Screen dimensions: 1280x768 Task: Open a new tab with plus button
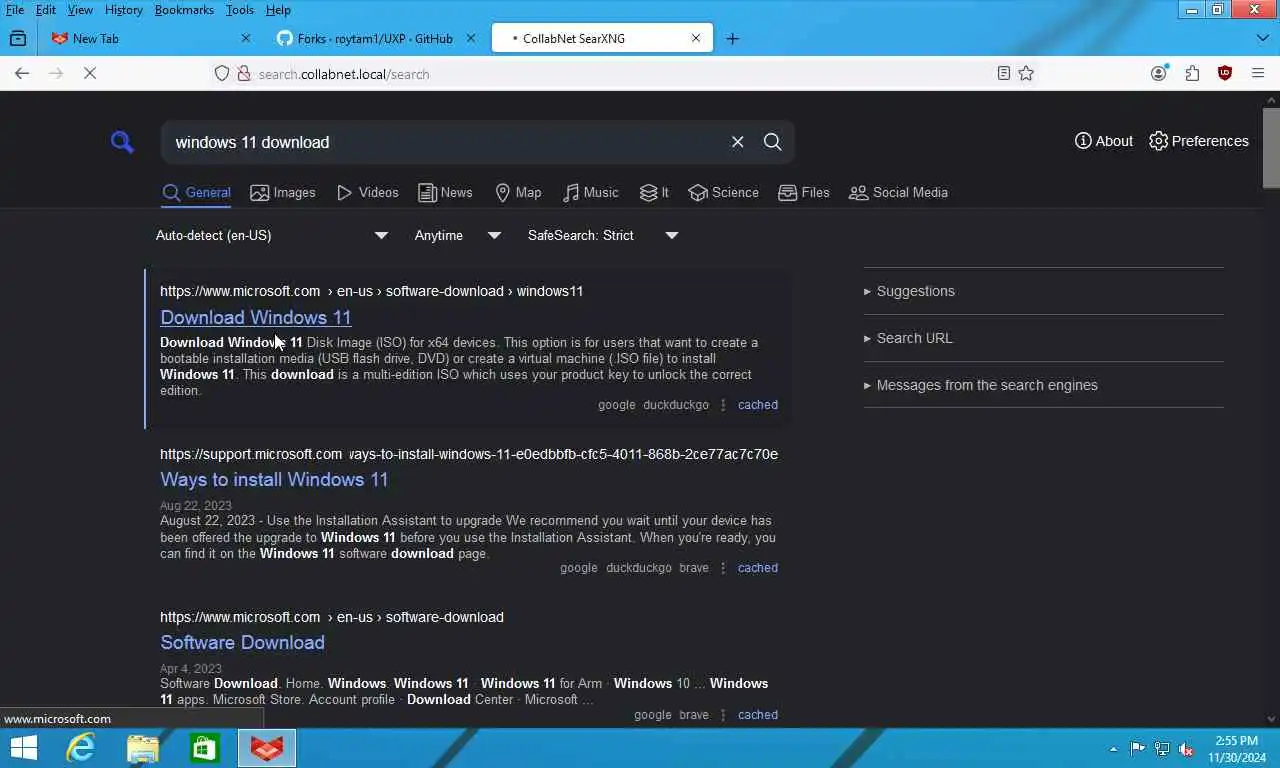pos(732,38)
